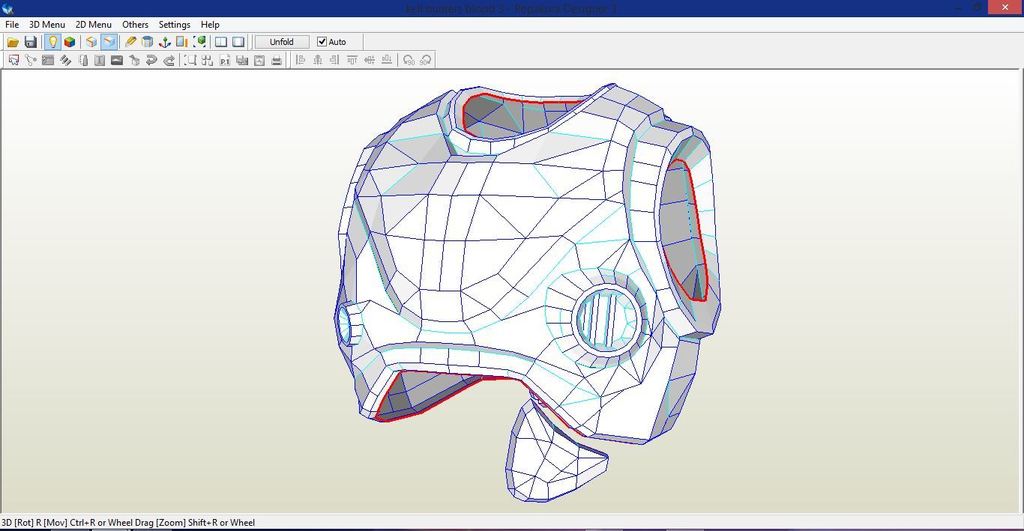1024x531 pixels.
Task: Click the cylinder shape toolbar icon
Action: 148,42
